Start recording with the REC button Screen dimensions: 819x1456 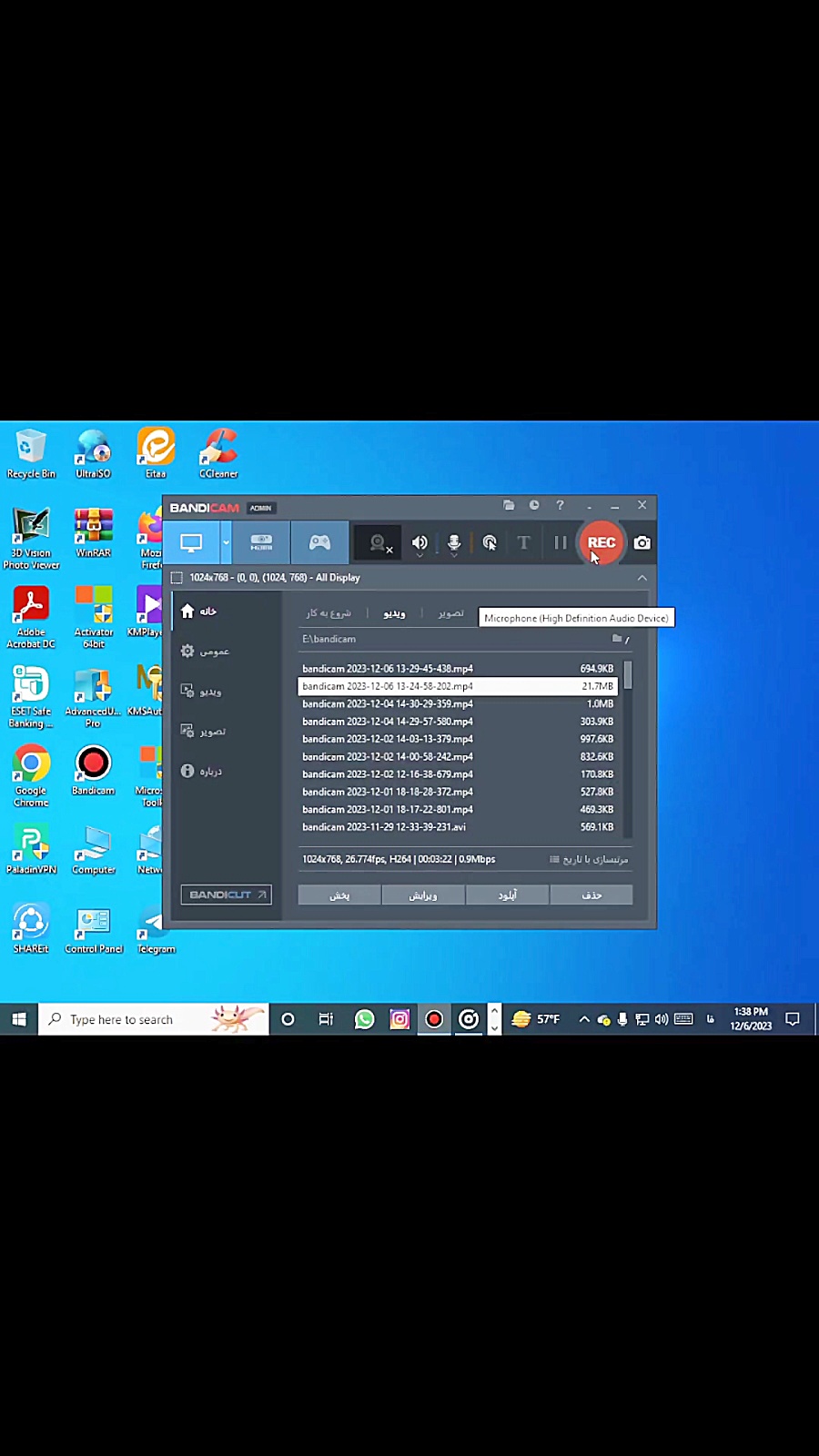point(602,542)
